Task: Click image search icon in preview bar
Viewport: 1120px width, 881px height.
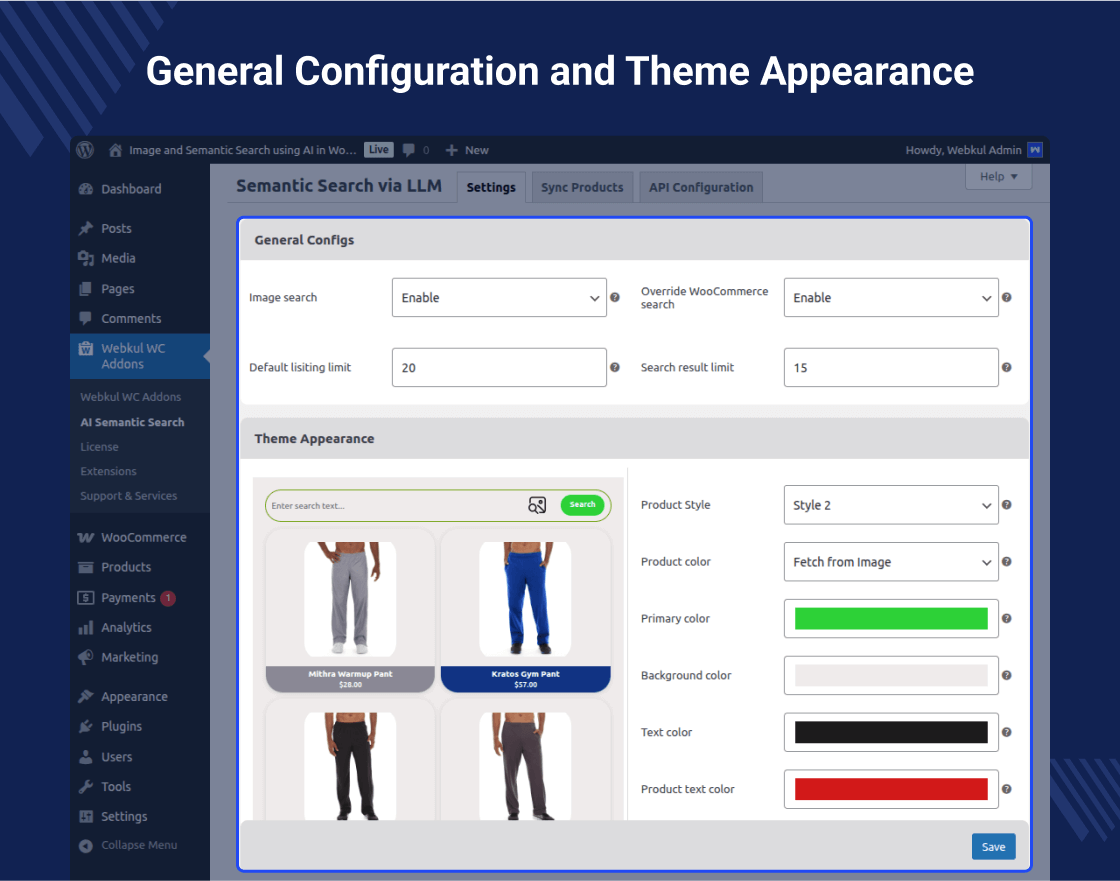Action: click(x=537, y=505)
